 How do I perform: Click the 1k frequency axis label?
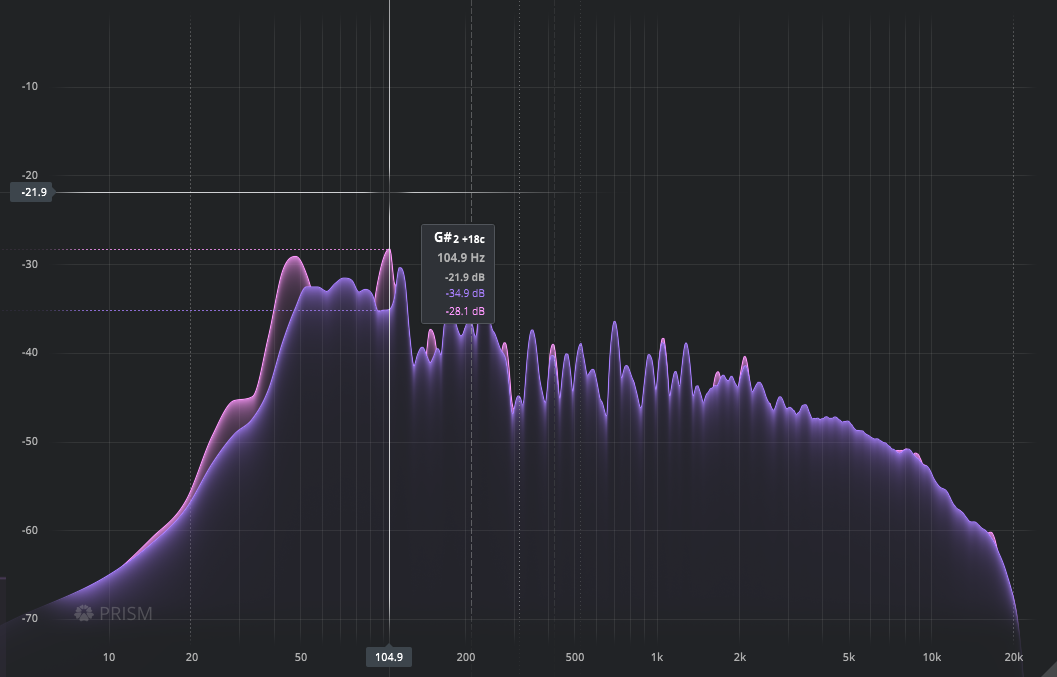point(657,657)
